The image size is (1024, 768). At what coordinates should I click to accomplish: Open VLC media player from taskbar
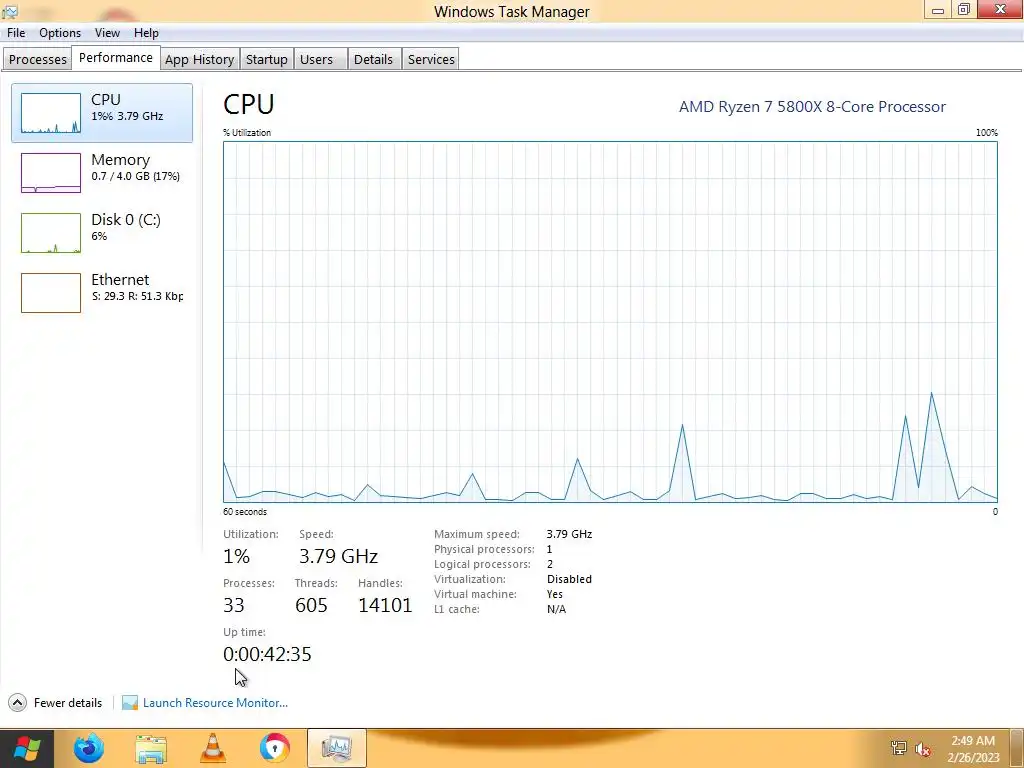pos(213,748)
